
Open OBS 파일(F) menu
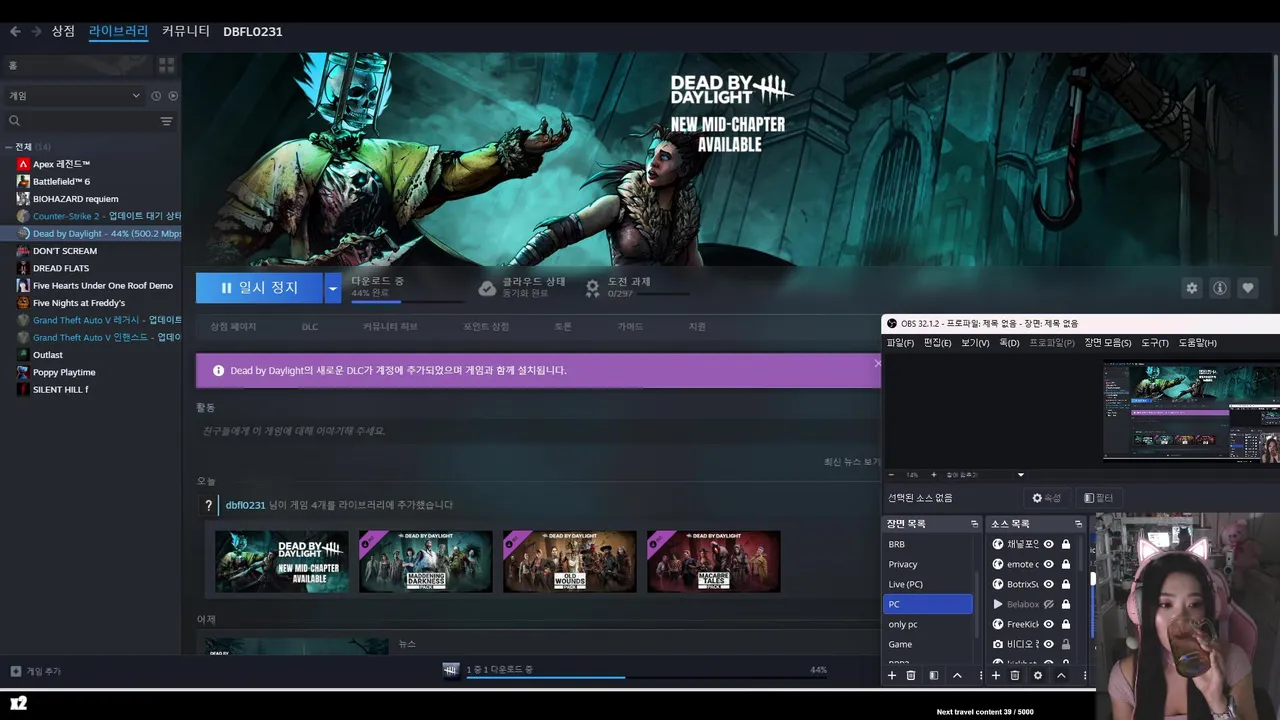coord(900,343)
